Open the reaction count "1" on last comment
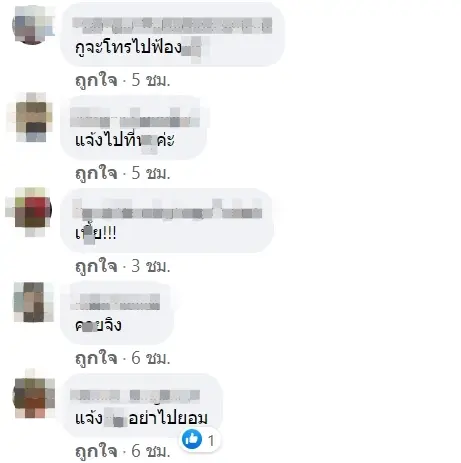The height and width of the screenshot is (463, 461). tap(211, 441)
